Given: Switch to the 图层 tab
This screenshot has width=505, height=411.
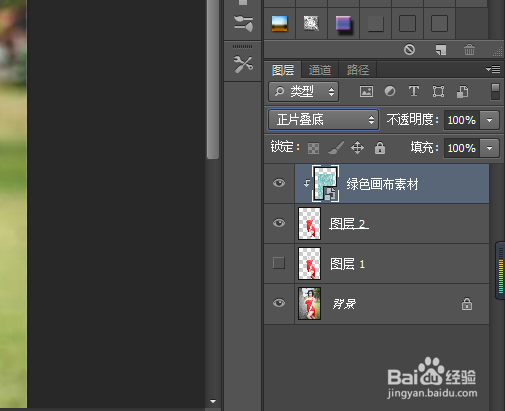Looking at the screenshot, I should point(283,70).
